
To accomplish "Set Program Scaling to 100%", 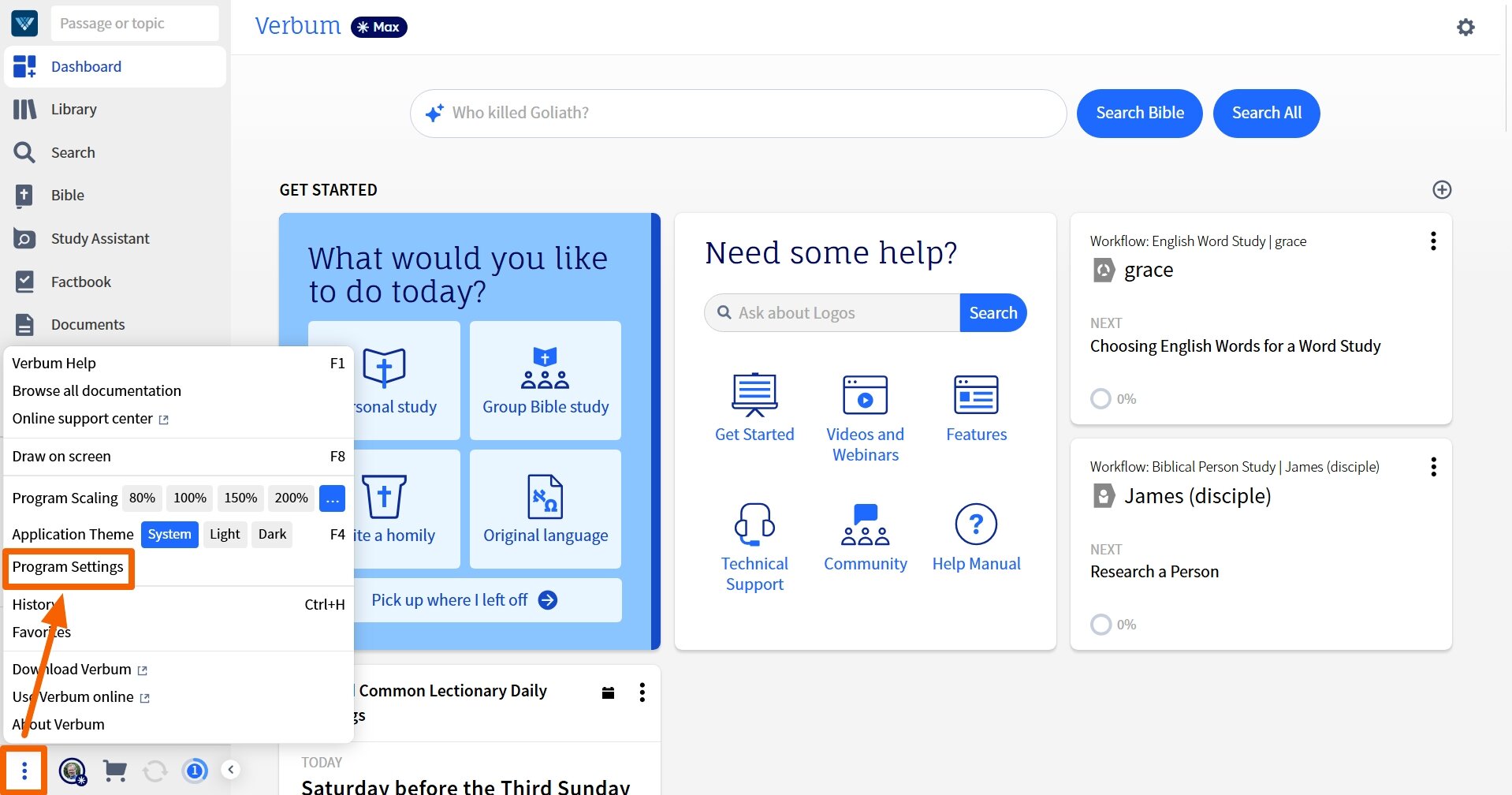I will 190,498.
